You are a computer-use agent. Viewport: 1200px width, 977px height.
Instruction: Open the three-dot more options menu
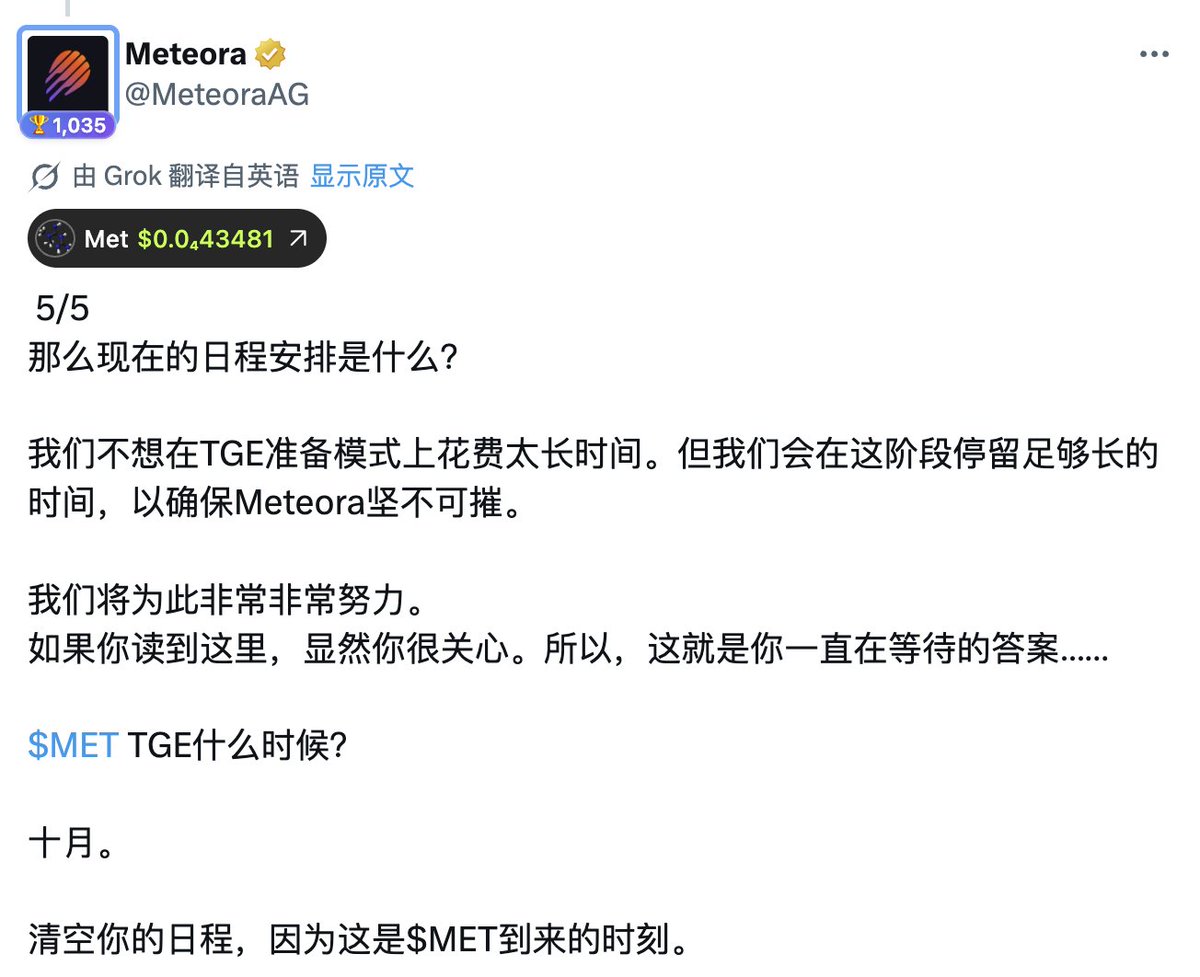pyautogui.click(x=1154, y=54)
